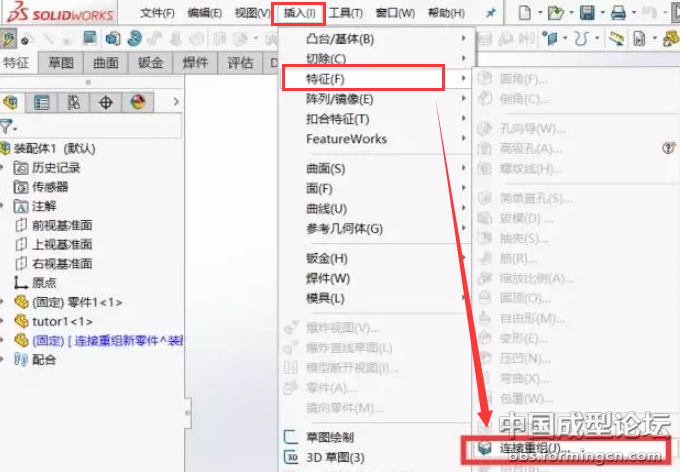Image resolution: width=680 pixels, height=472 pixels.
Task: Select the DimXpertManager crosshair tab icon
Action: pos(106,102)
